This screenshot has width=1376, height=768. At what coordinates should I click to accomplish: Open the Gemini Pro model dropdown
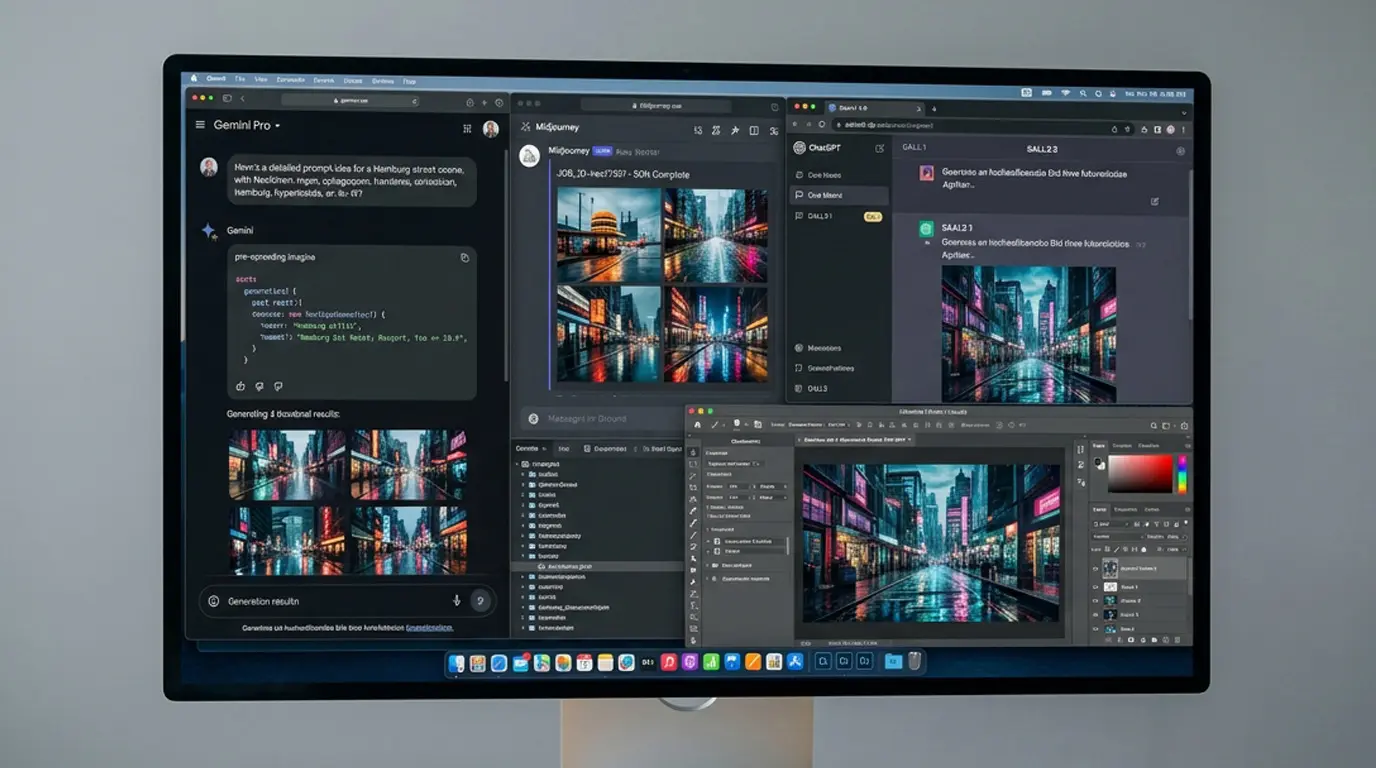coord(247,125)
